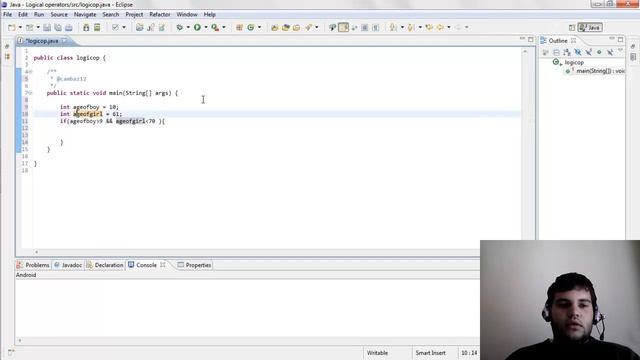
Task: Minimize the Outline view
Action: click(612, 39)
